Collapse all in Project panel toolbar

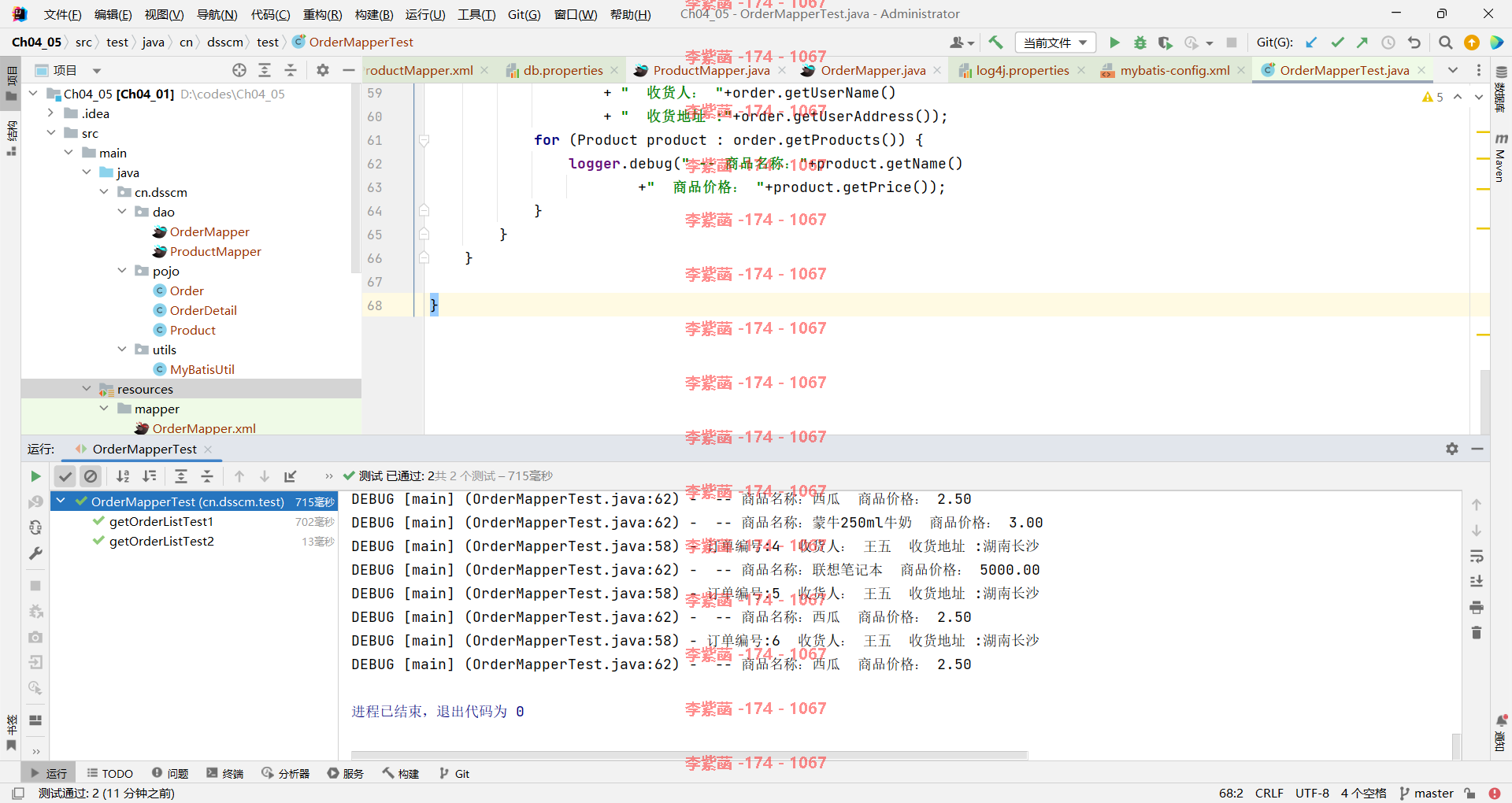[x=291, y=70]
